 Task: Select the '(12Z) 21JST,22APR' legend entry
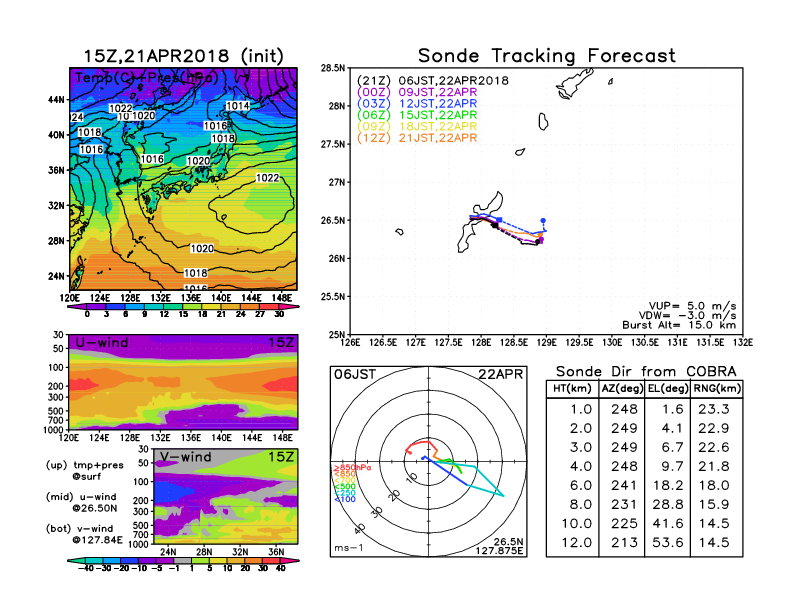tap(417, 138)
